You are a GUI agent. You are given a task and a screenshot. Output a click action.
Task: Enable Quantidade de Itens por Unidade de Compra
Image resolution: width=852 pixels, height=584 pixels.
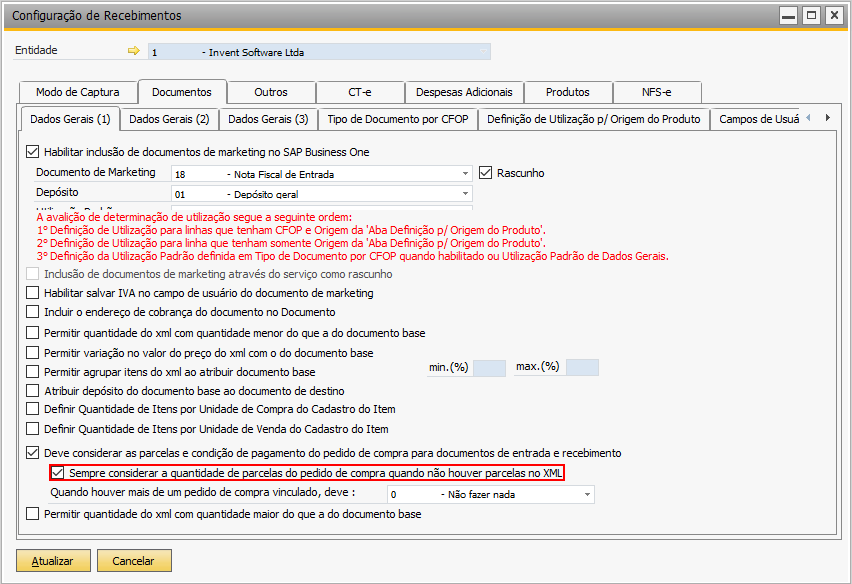[x=33, y=409]
